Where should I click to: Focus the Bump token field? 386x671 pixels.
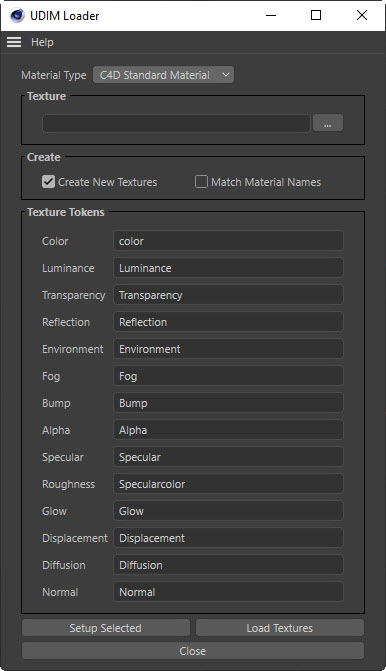228,403
